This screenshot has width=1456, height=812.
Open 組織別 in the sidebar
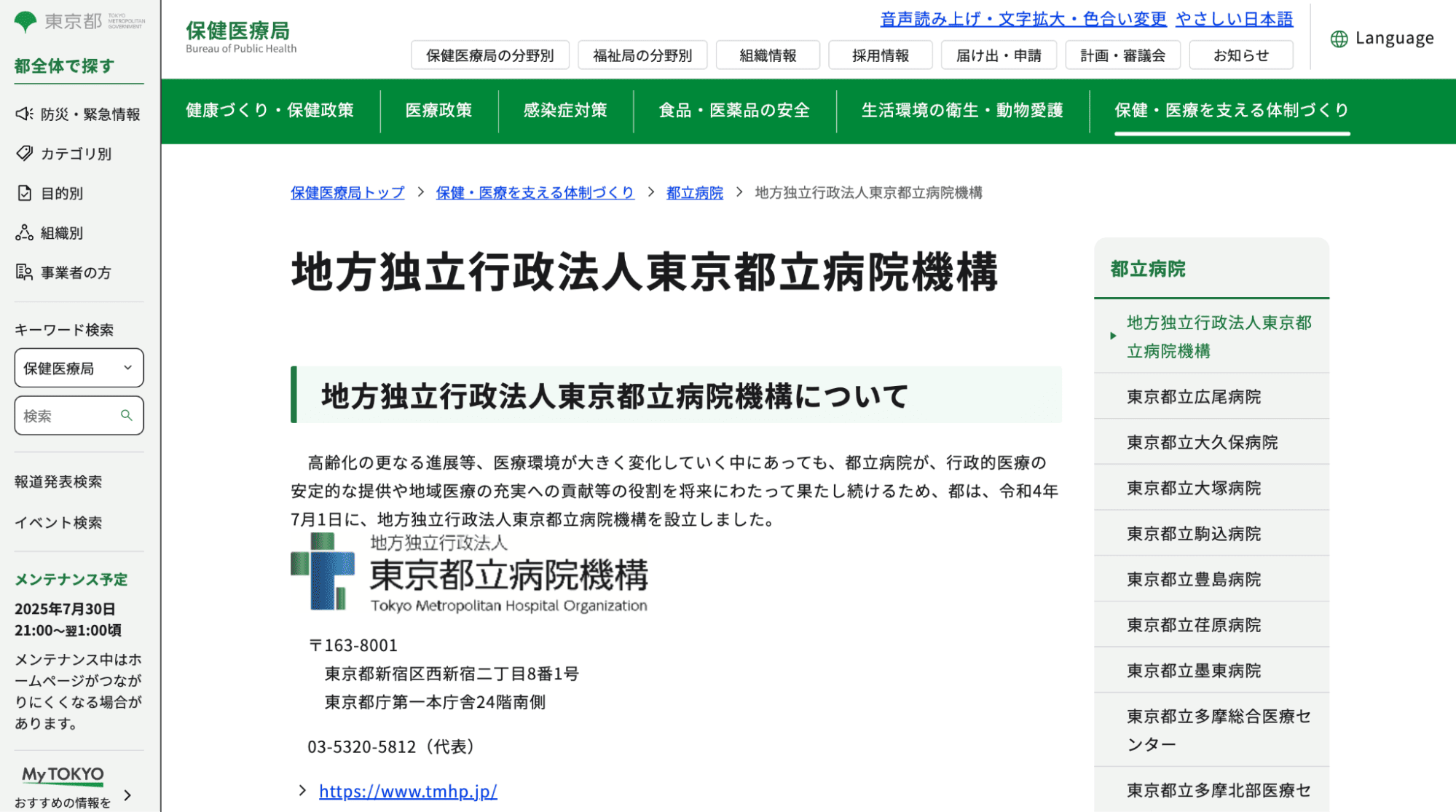click(x=62, y=233)
